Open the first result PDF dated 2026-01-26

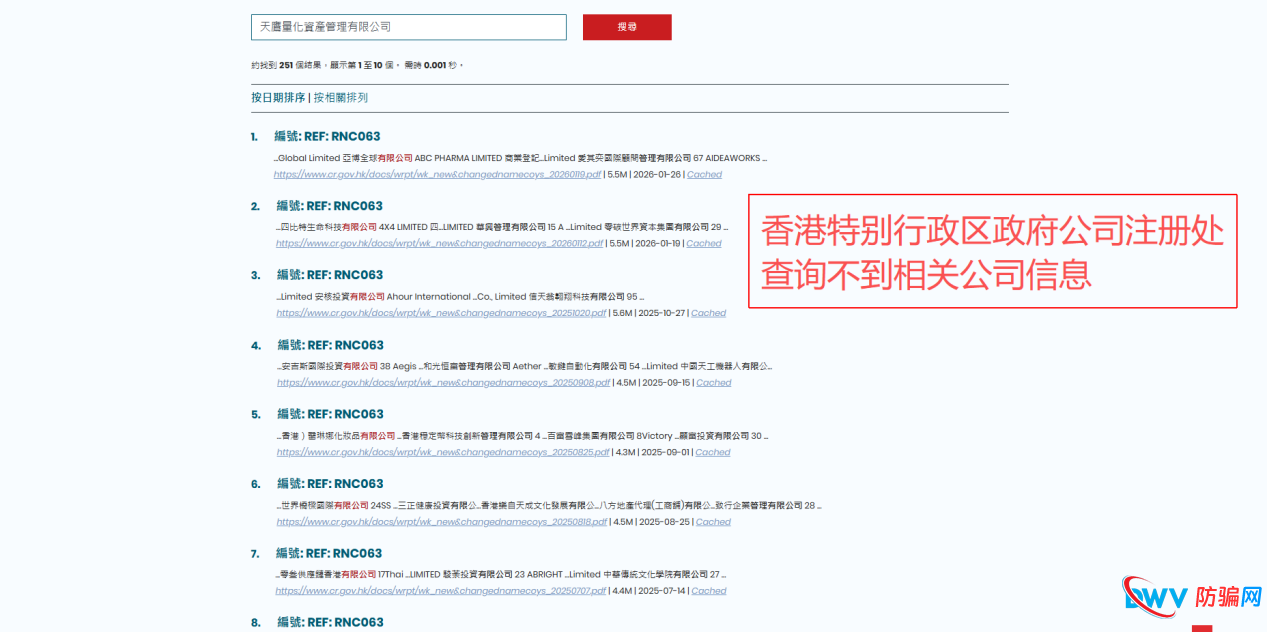point(438,173)
